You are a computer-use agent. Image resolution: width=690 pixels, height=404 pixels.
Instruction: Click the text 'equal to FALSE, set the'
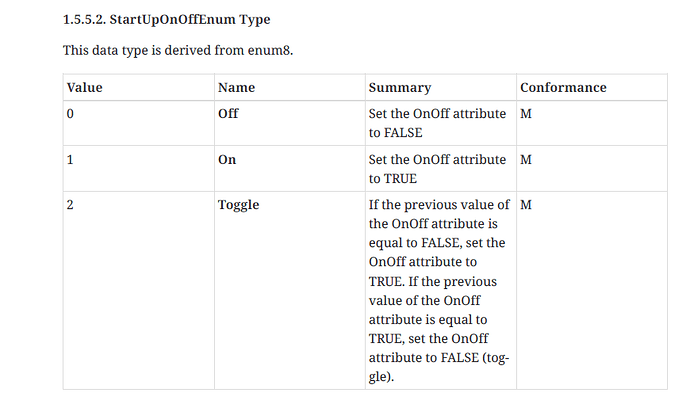[437, 243]
